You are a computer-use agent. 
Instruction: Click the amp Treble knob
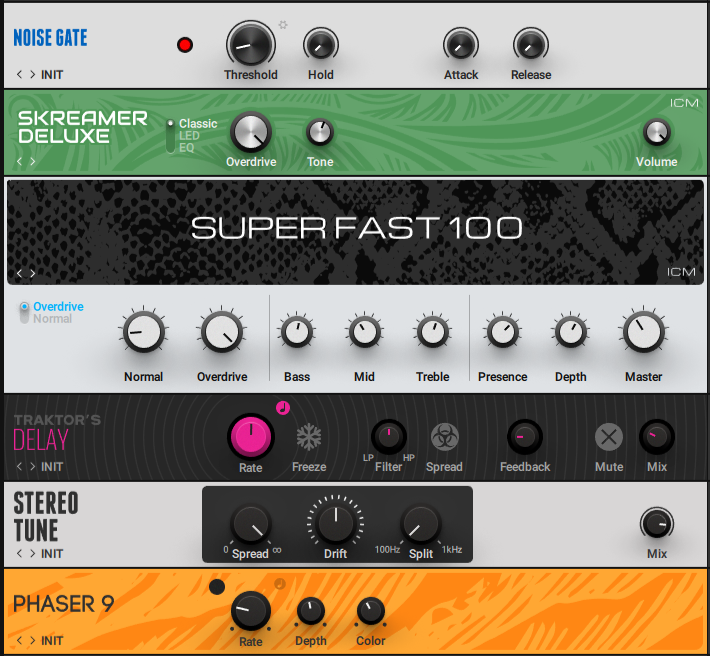(x=432, y=332)
